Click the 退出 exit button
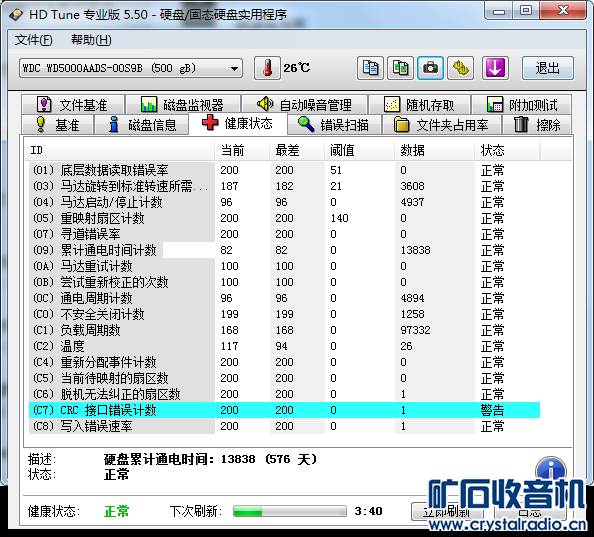 click(x=548, y=68)
